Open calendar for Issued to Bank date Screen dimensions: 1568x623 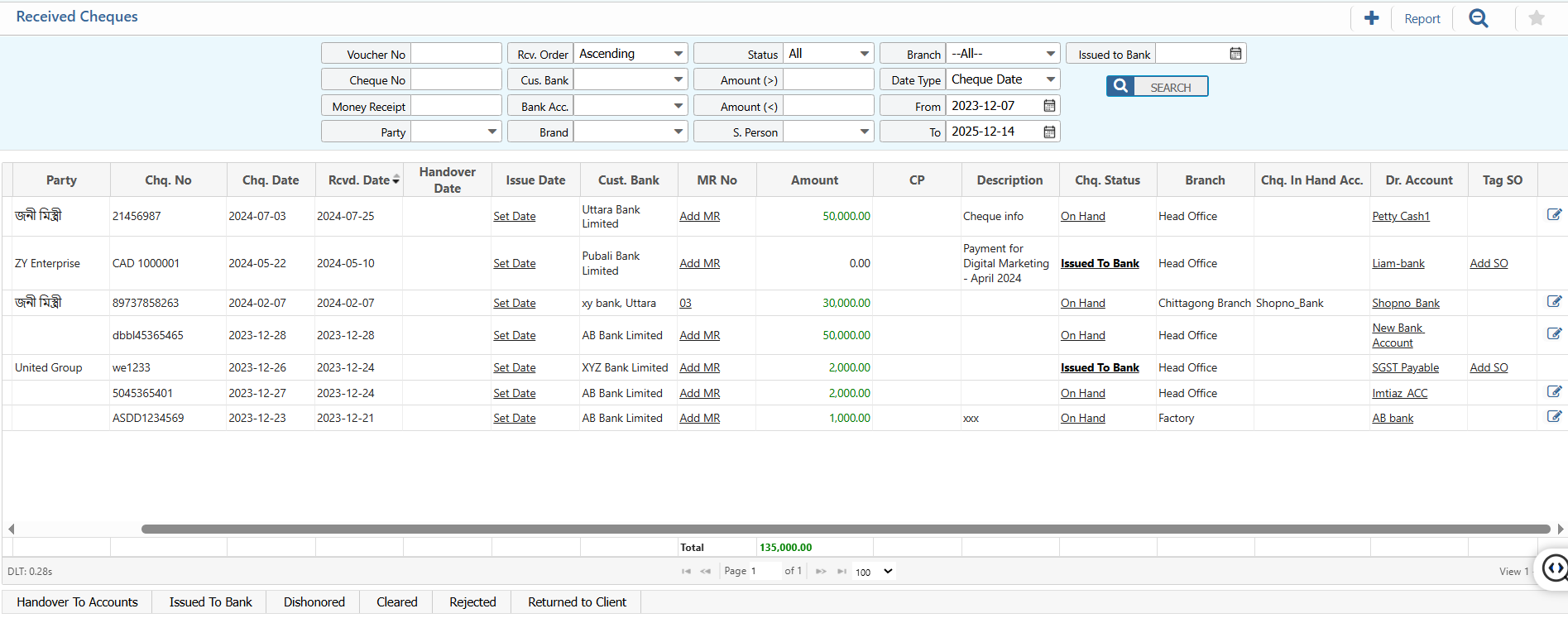(1235, 54)
